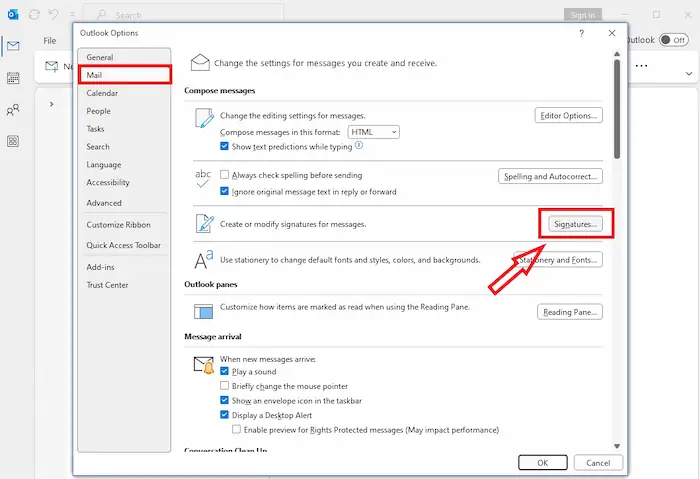The height and width of the screenshot is (479, 700).
Task: Open Calendar view in Outlook sidebar
Action: 13,78
